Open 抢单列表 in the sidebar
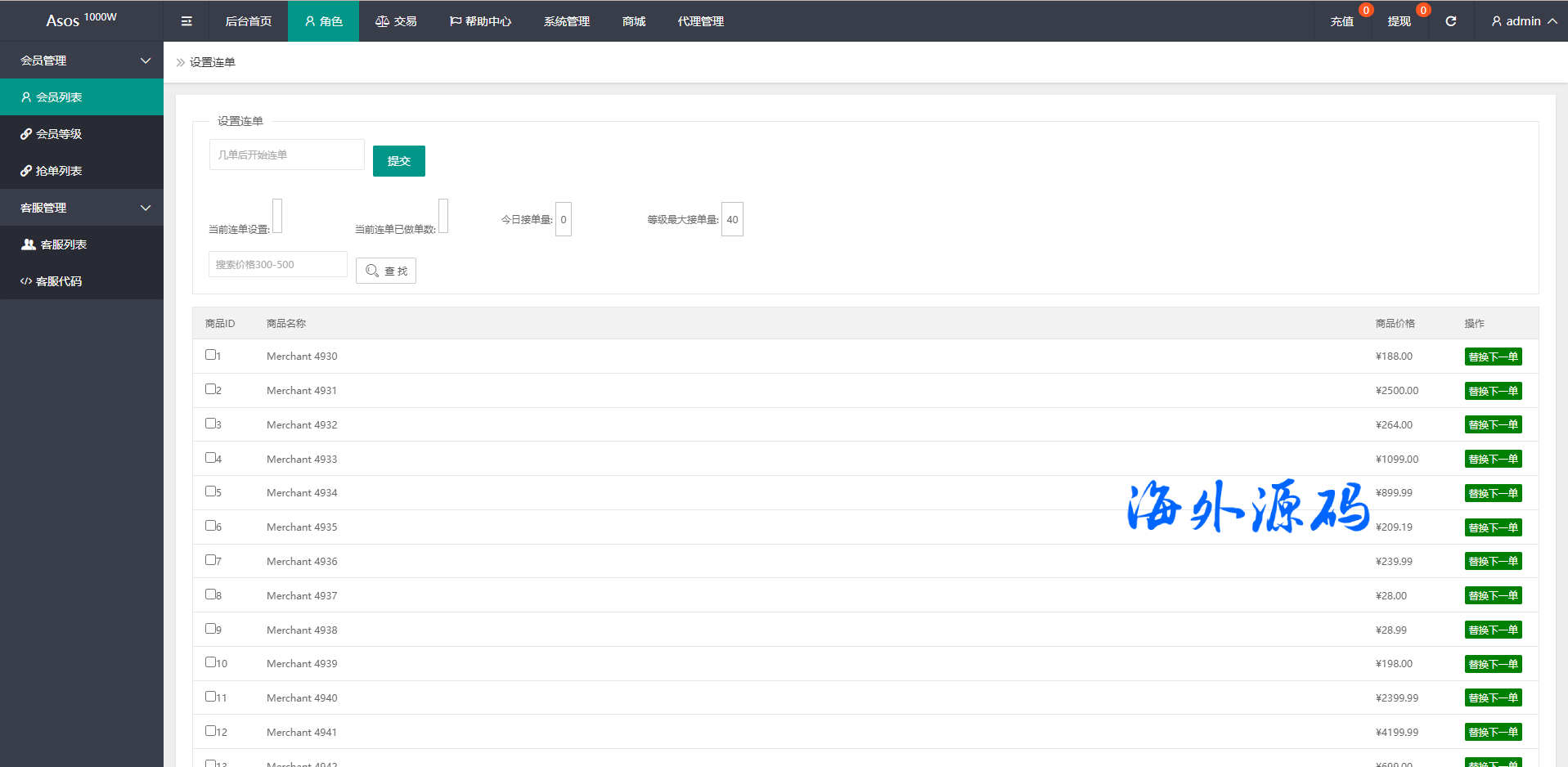 coord(59,171)
